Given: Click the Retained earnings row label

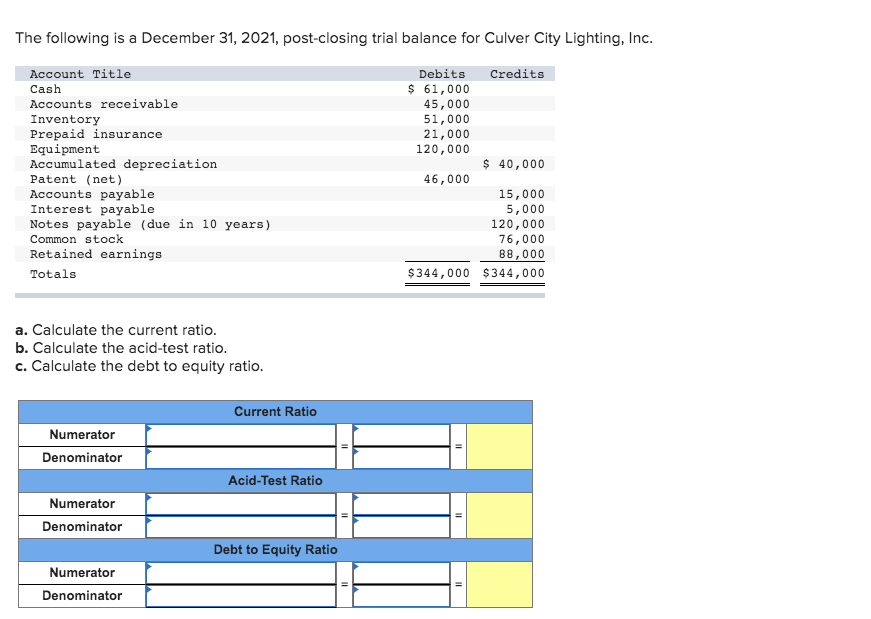Looking at the screenshot, I should (x=96, y=254).
